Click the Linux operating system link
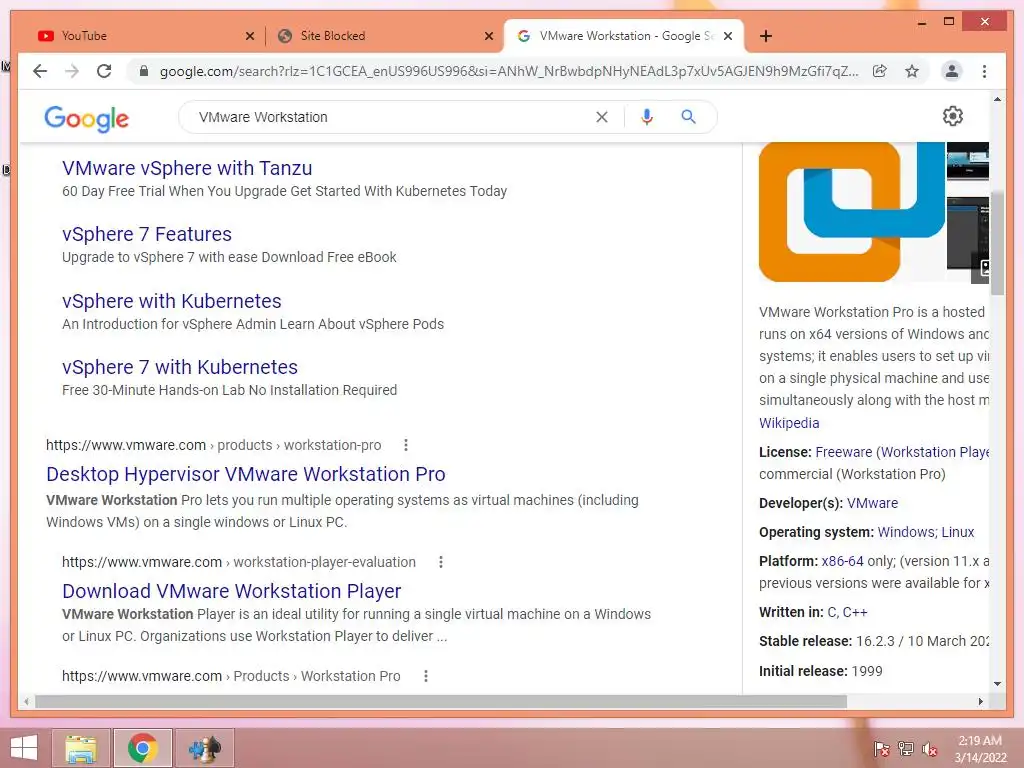Screen dimensions: 1024x768 [957, 532]
